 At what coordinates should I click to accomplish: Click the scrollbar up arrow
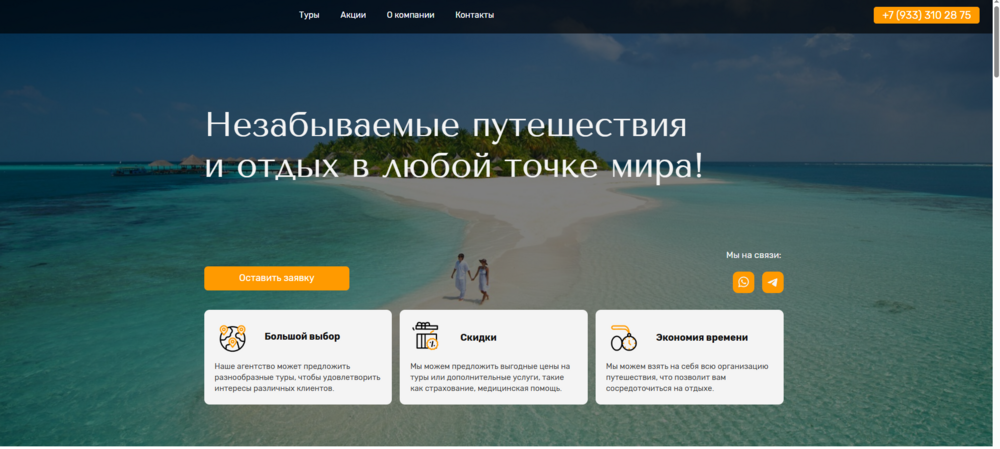(x=994, y=5)
